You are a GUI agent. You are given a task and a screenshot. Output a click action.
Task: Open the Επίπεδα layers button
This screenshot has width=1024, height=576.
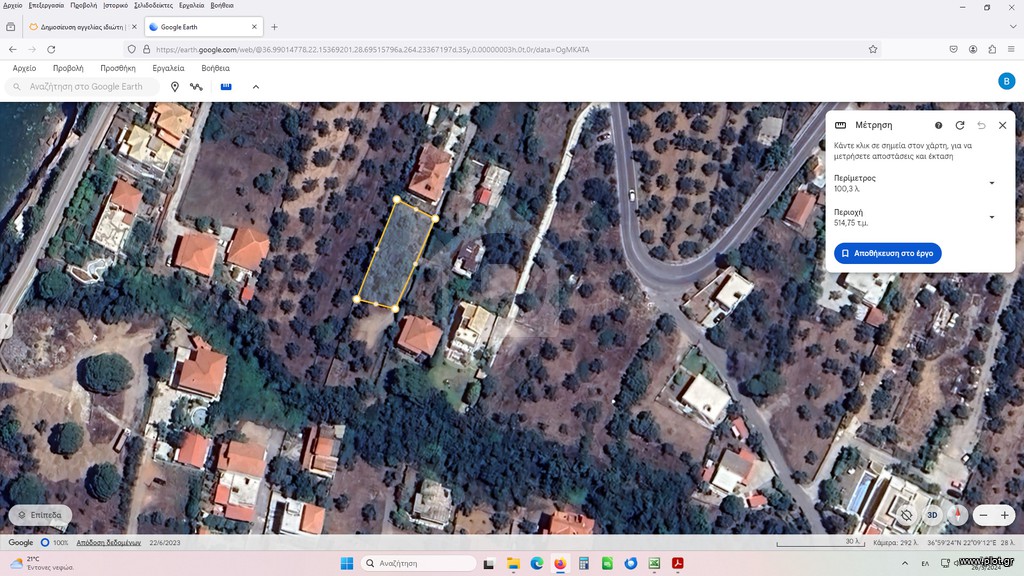[x=40, y=515]
